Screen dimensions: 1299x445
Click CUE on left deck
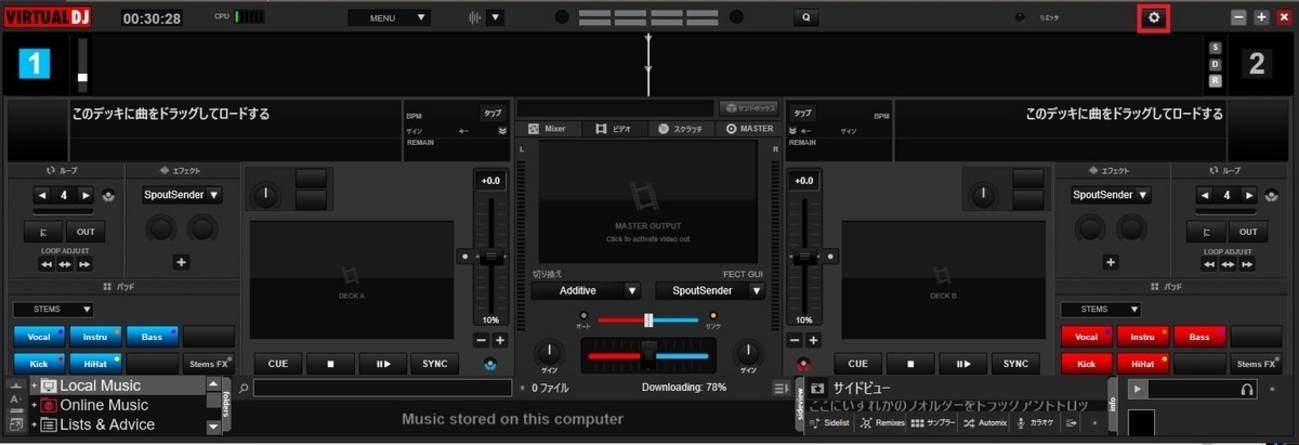(x=278, y=364)
